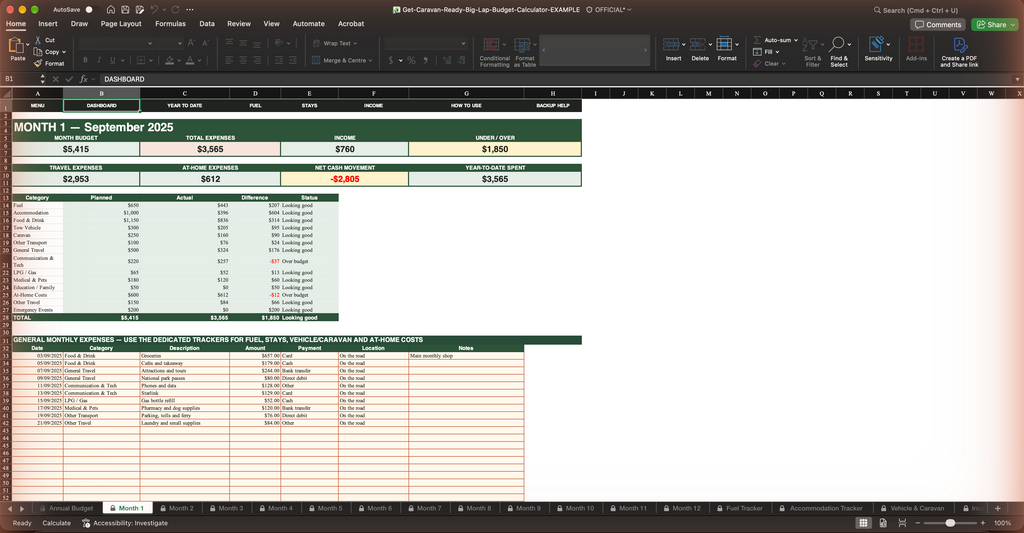This screenshot has height=533, width=1024.
Task: Open the font name dropdown
Action: pos(150,43)
